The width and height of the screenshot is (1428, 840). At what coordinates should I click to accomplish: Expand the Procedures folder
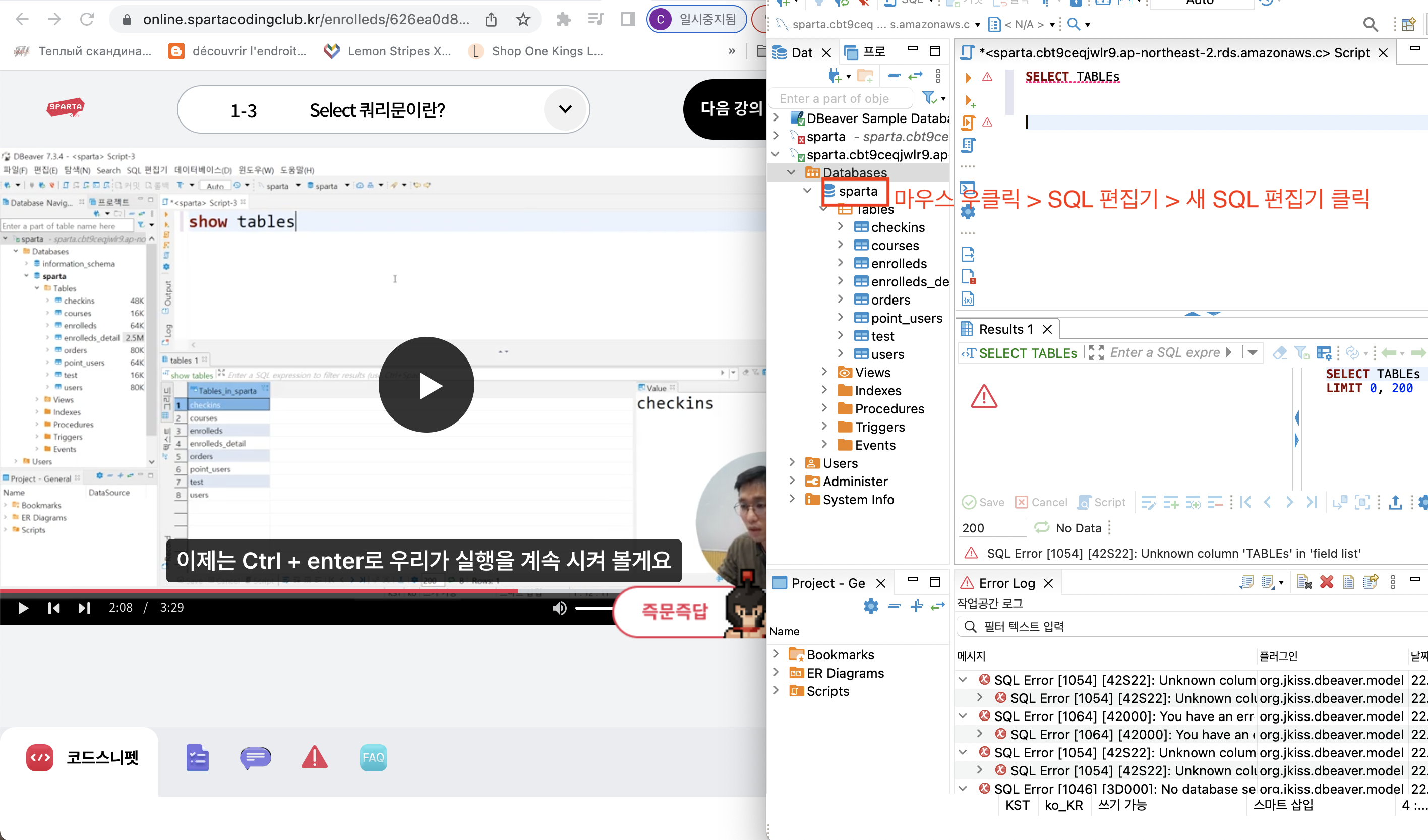coord(824,408)
